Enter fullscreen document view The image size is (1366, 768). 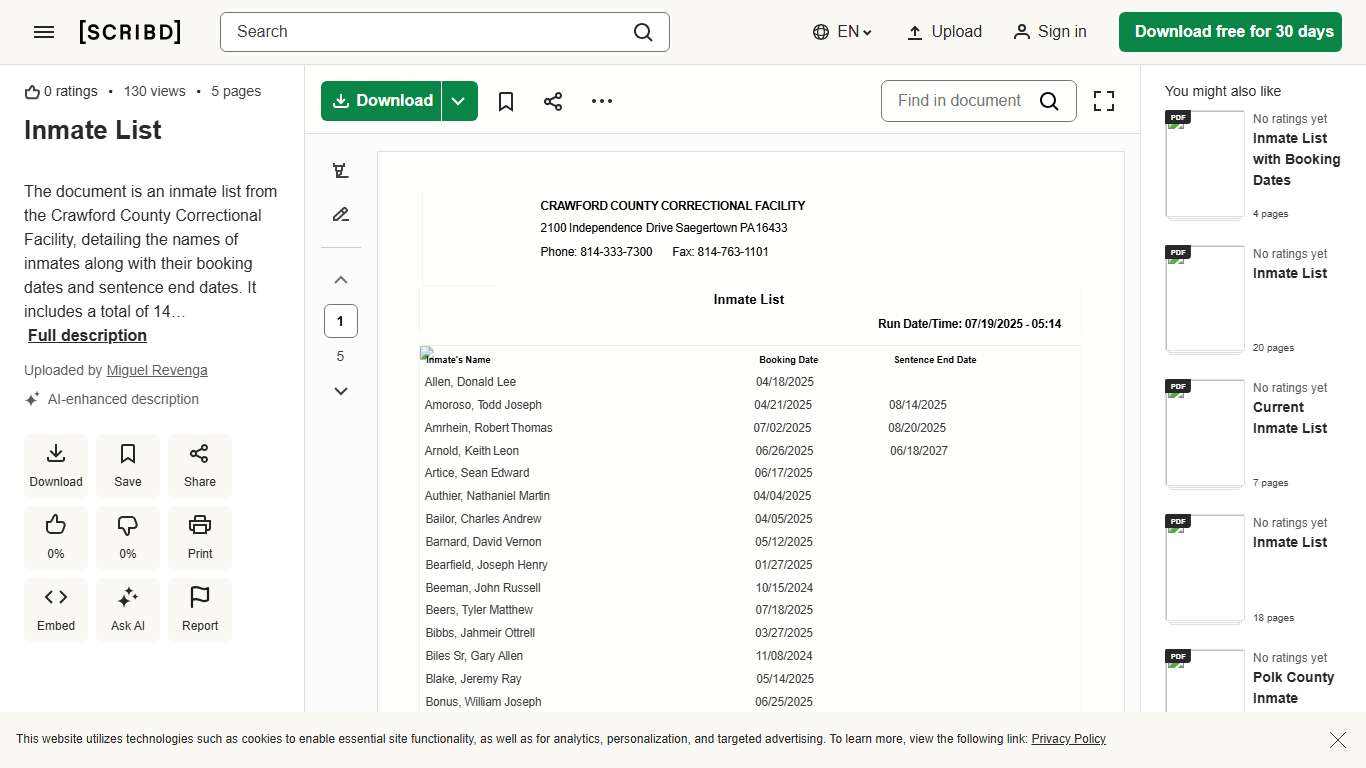pyautogui.click(x=1103, y=100)
